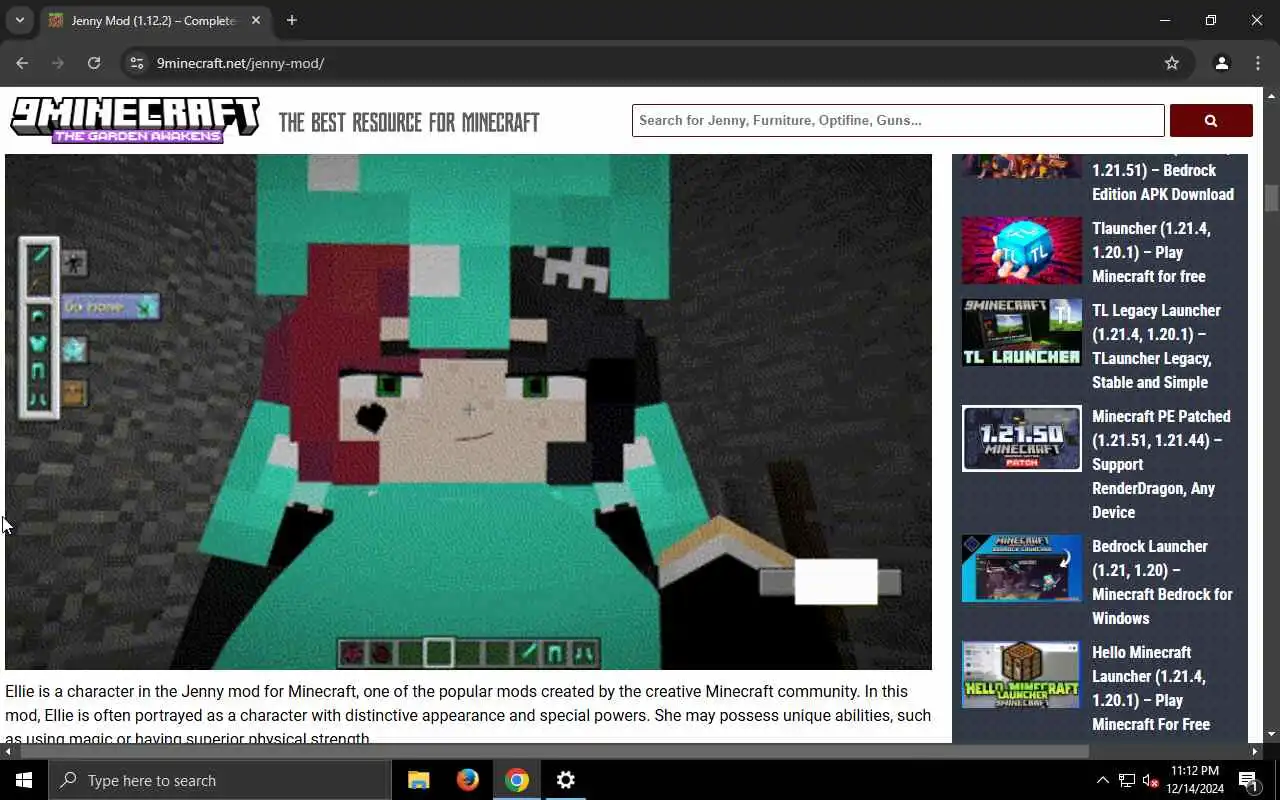Show hidden system tray icons

click(x=1102, y=780)
